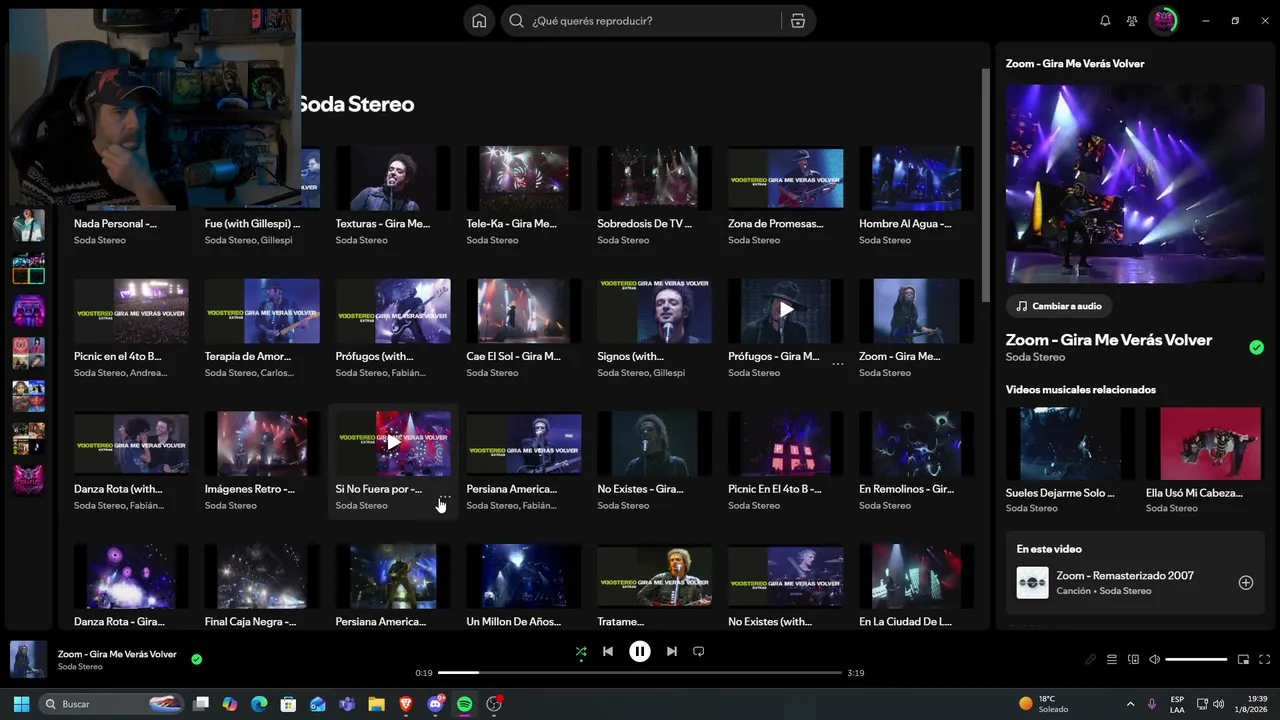
Task: Select 'Fue (with Gillespi)' video title
Action: [x=252, y=224]
